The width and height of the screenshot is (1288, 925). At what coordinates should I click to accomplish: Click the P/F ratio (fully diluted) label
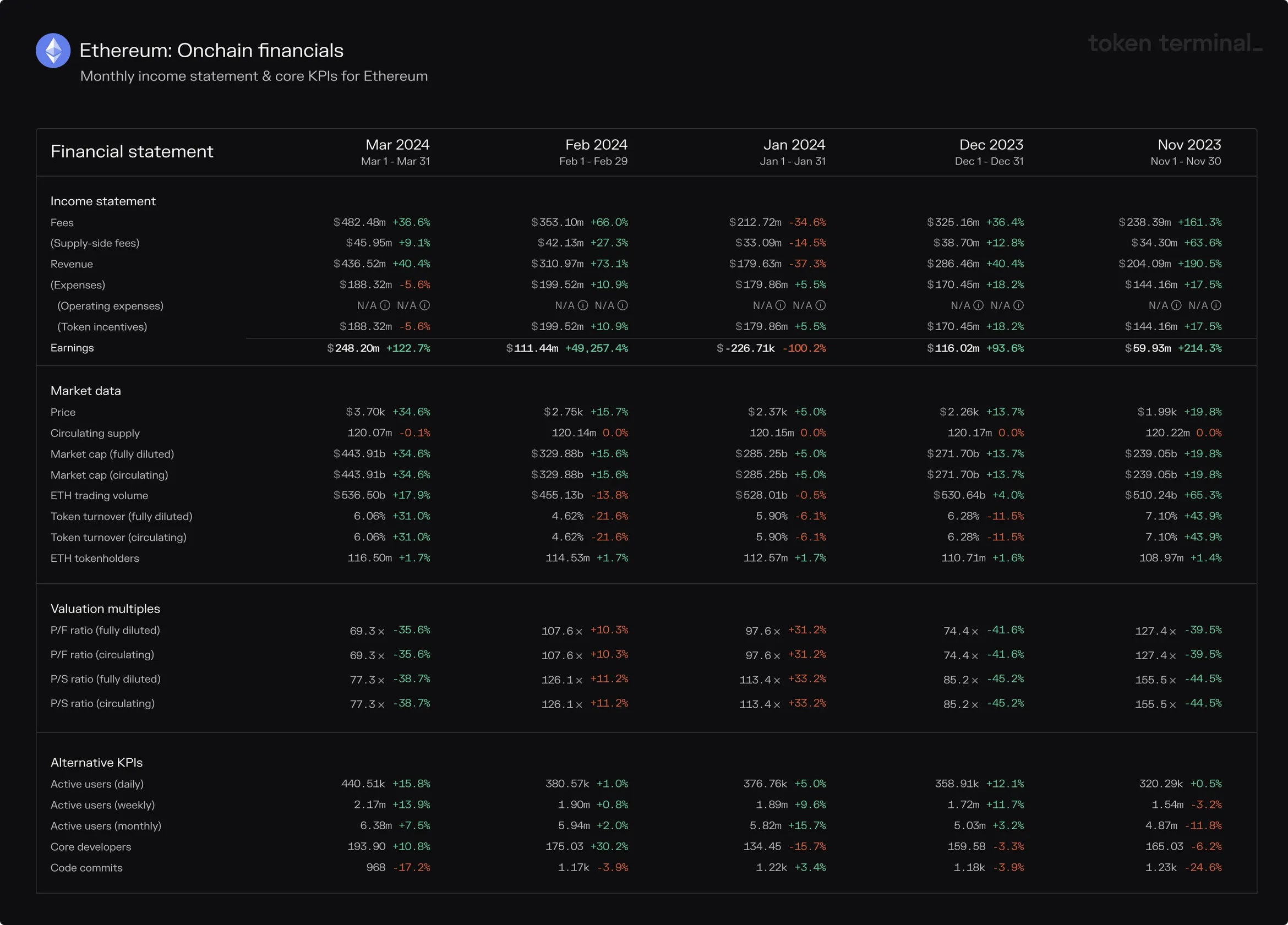click(x=105, y=630)
